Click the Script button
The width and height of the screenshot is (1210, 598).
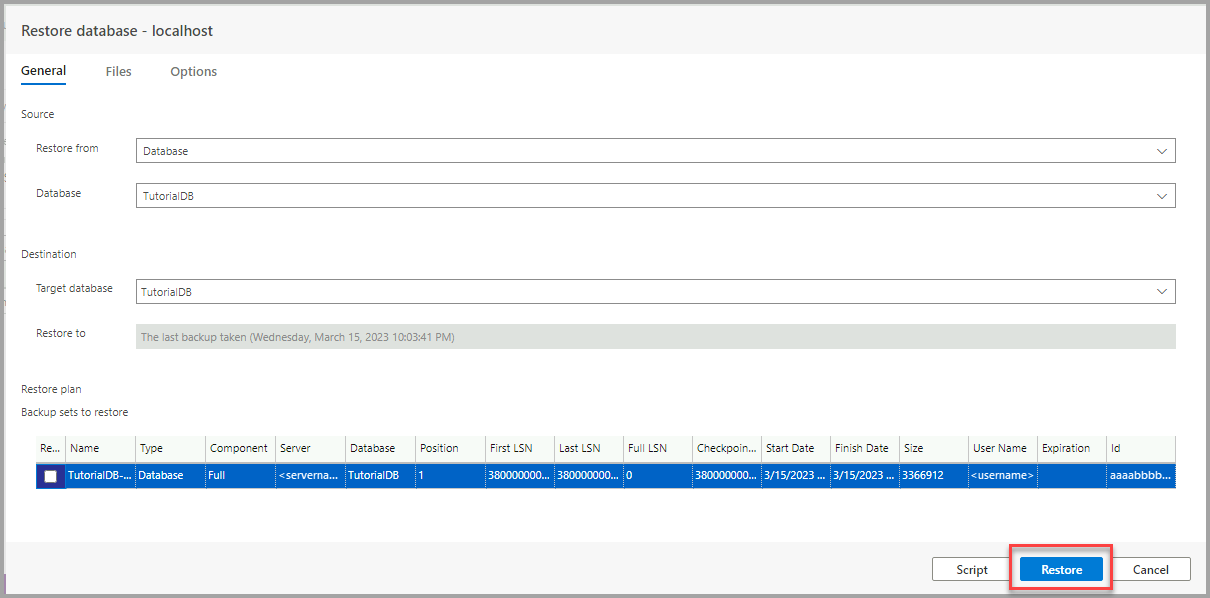click(x=971, y=569)
